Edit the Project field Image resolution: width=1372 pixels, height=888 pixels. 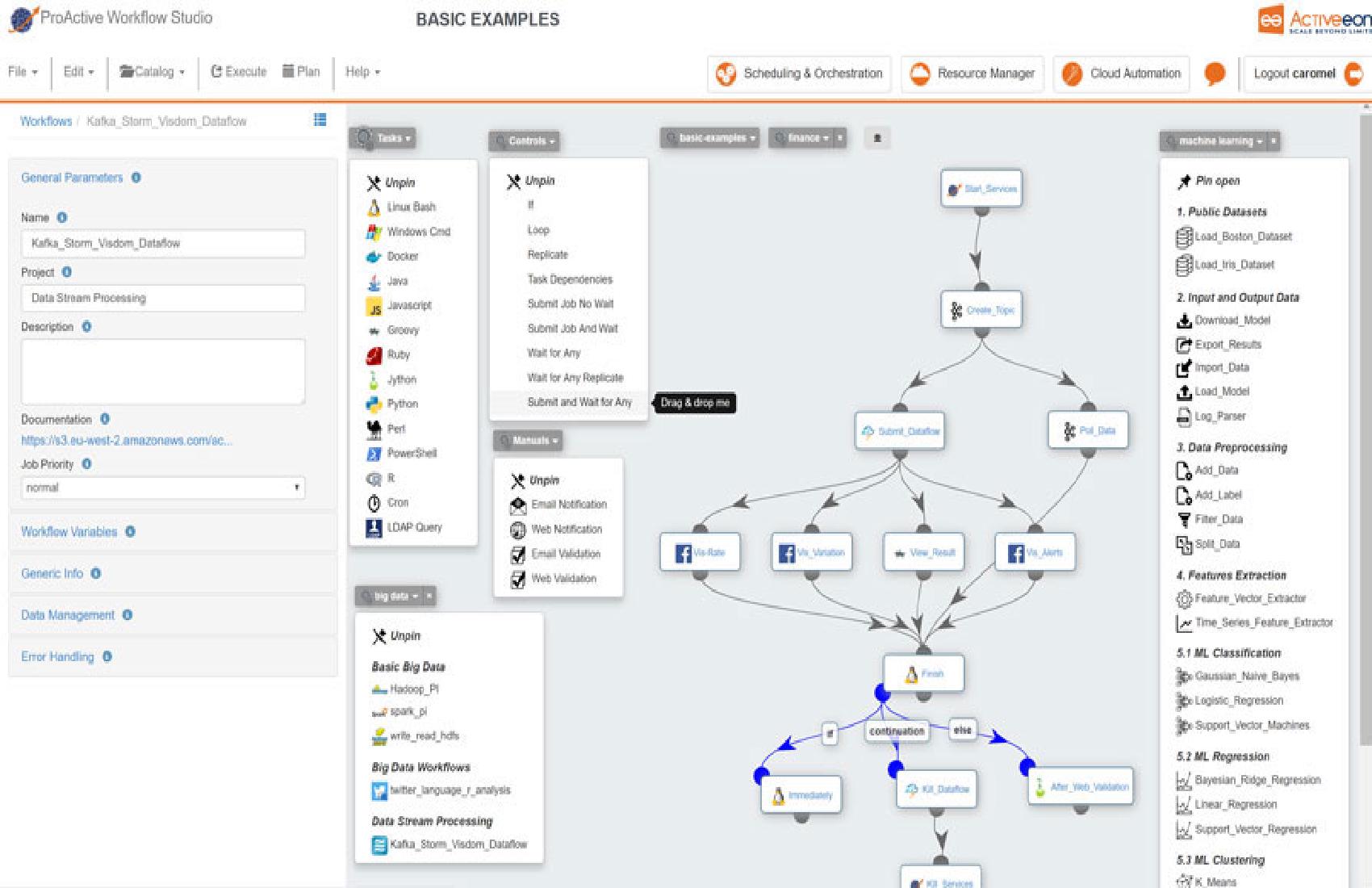tap(163, 298)
